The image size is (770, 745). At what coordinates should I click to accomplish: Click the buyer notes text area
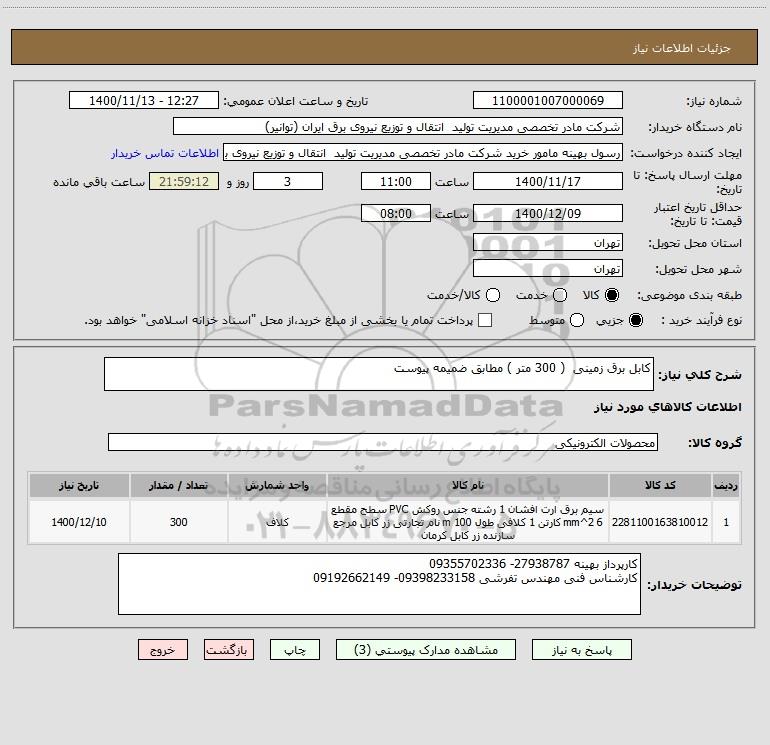pyautogui.click(x=379, y=584)
